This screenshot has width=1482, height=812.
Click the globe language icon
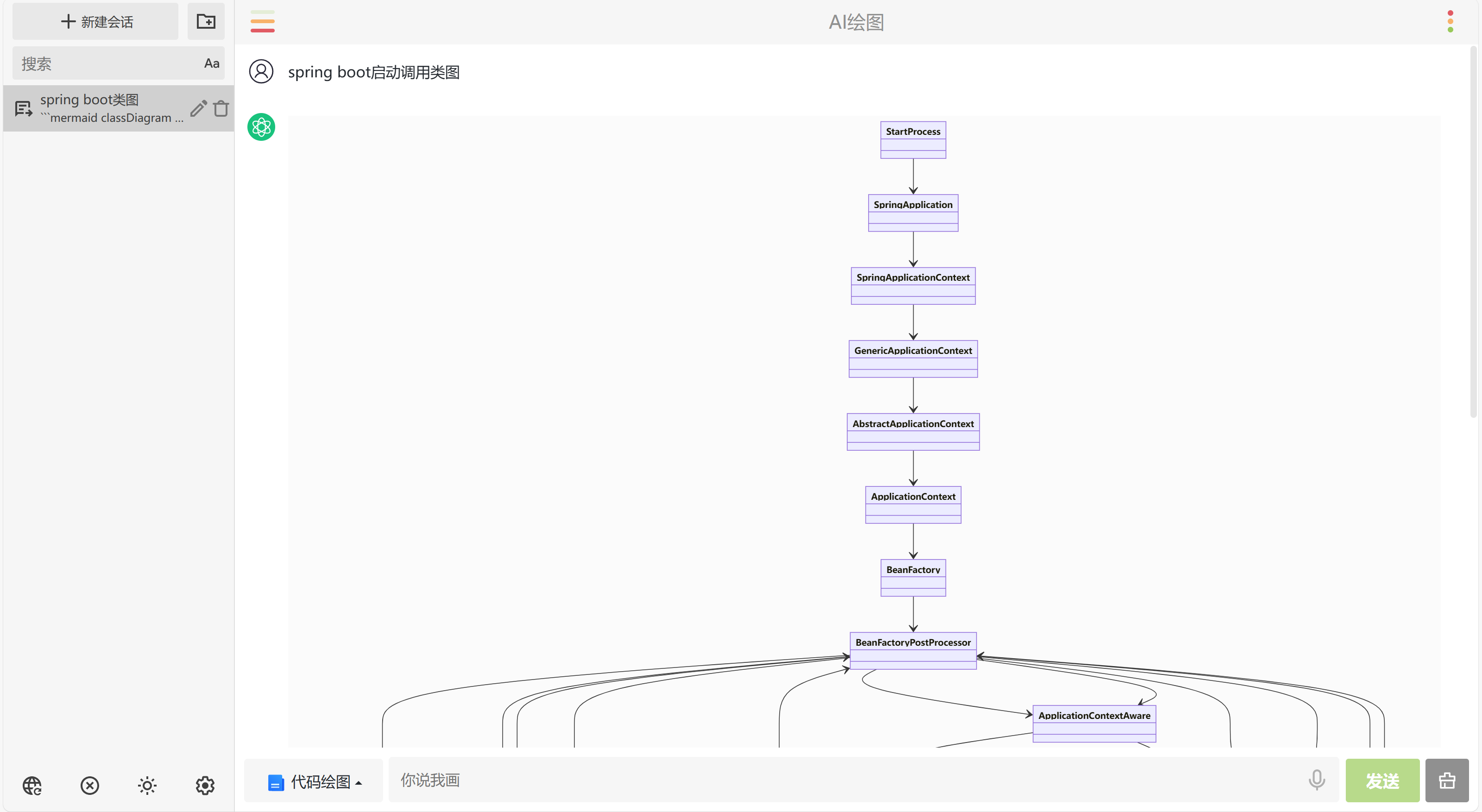(x=32, y=785)
